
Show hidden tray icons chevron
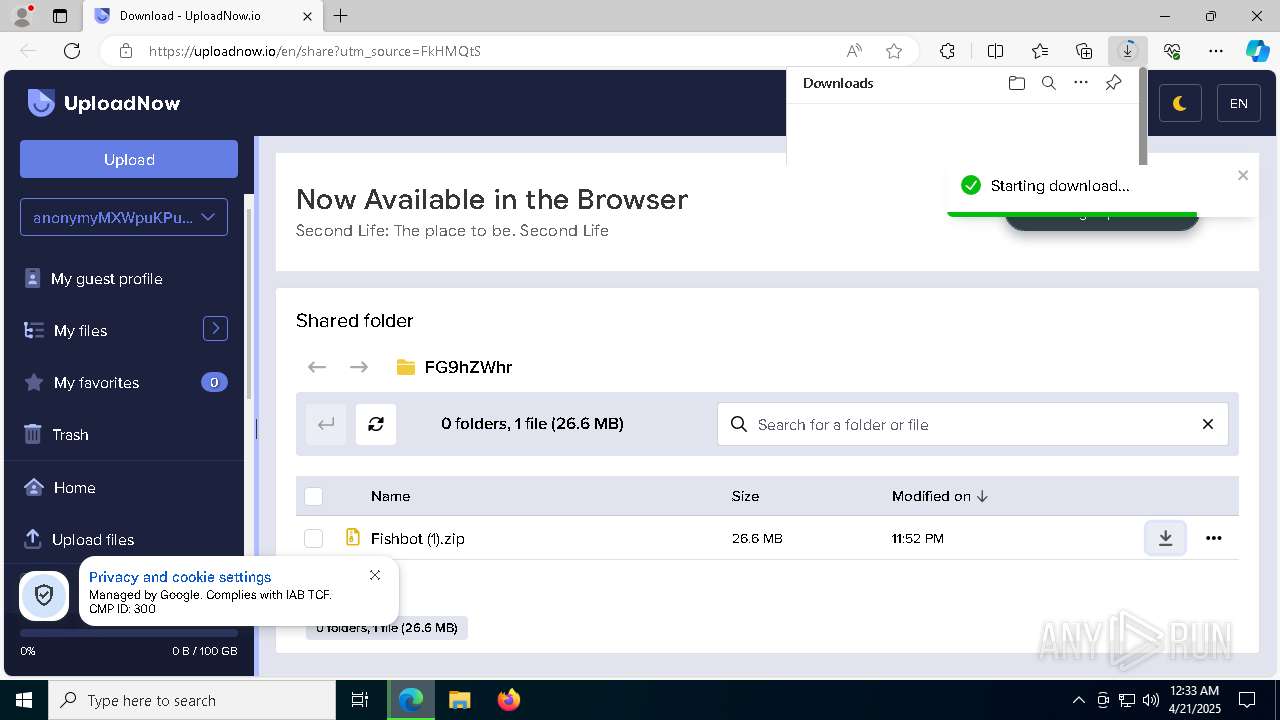(1078, 700)
